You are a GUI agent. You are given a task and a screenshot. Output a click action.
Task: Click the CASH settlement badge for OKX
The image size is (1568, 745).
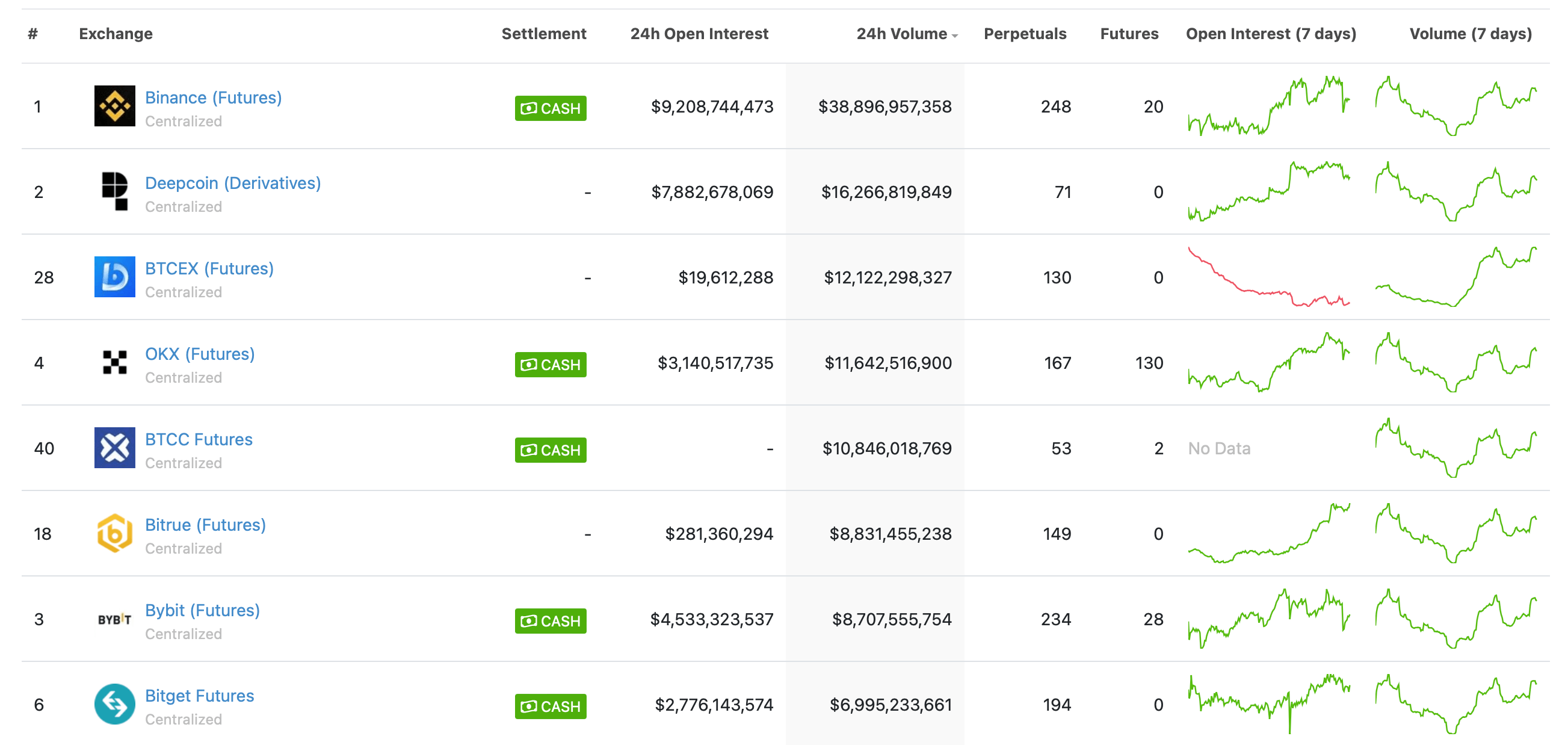551,365
